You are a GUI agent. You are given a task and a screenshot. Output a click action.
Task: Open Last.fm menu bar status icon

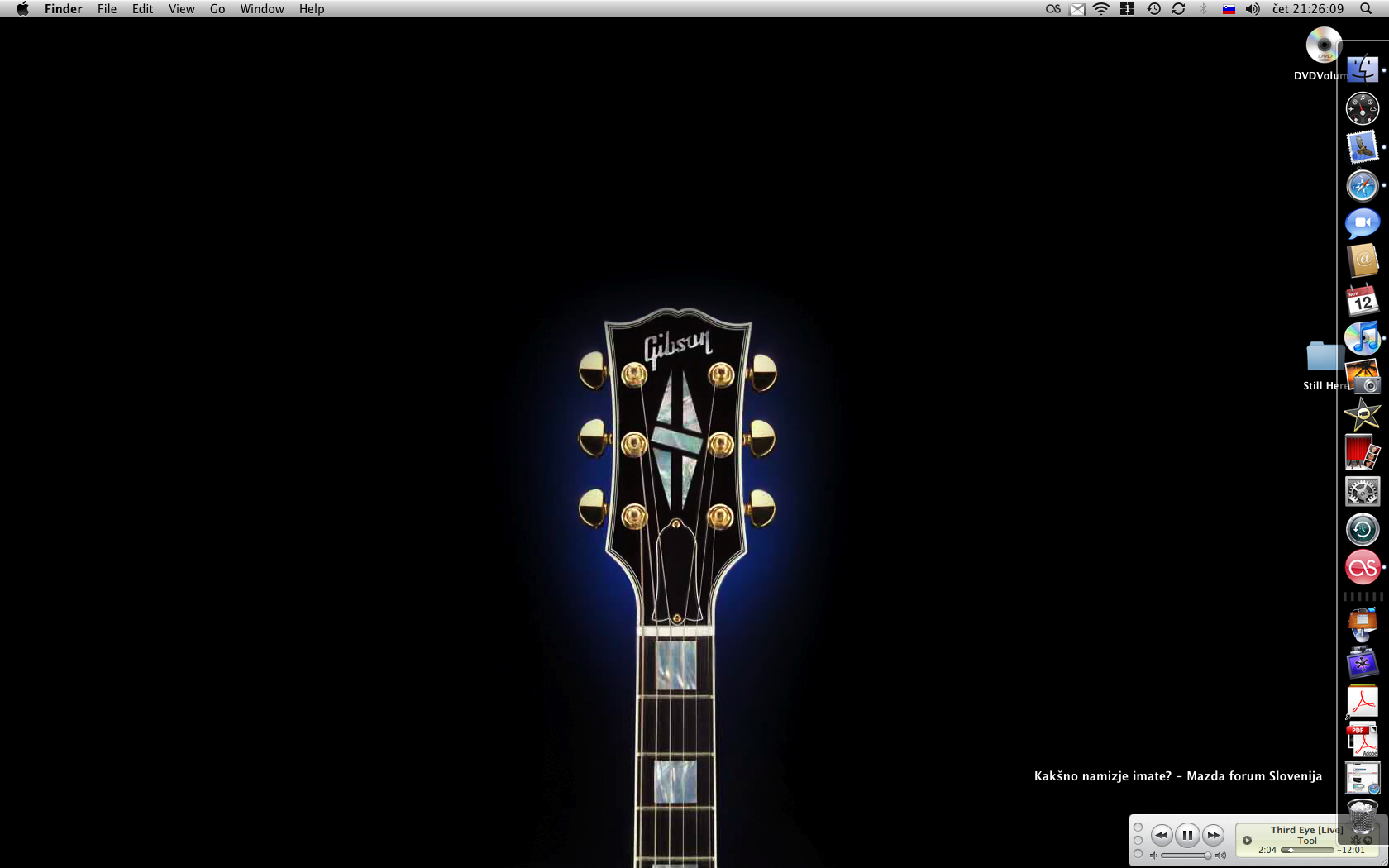click(x=1052, y=9)
